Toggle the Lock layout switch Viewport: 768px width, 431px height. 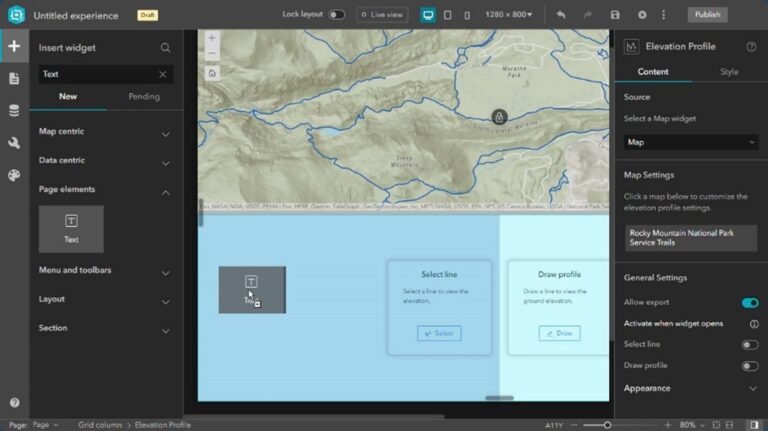[x=336, y=15]
